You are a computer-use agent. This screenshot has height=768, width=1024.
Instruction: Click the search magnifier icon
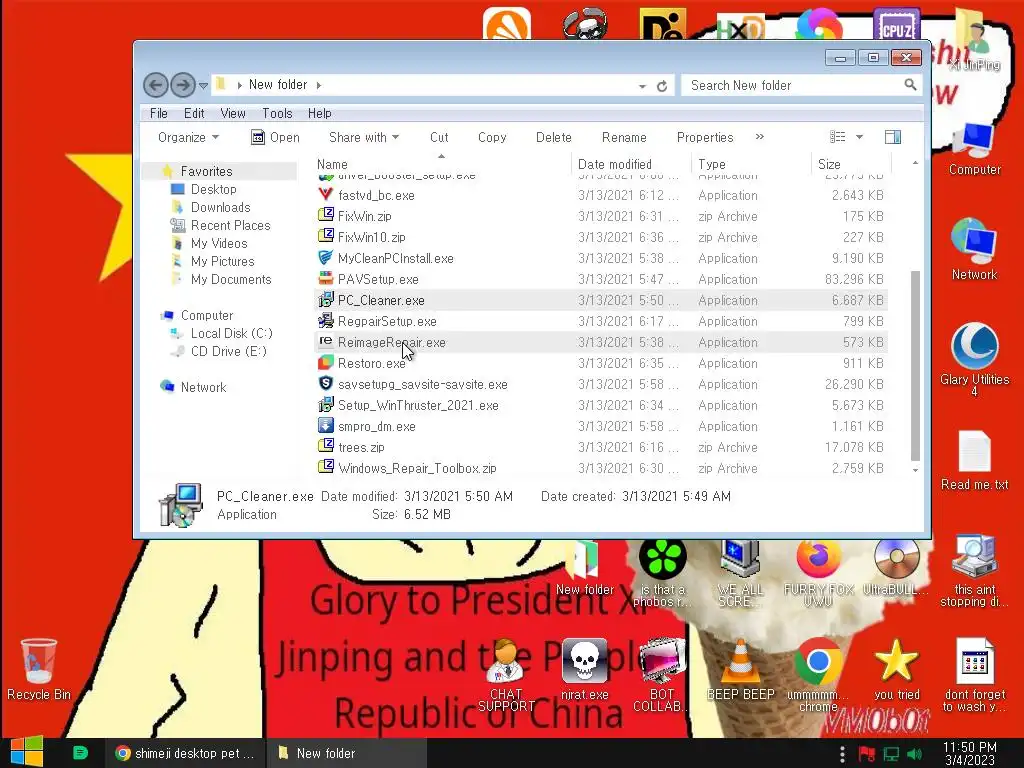pyautogui.click(x=910, y=85)
